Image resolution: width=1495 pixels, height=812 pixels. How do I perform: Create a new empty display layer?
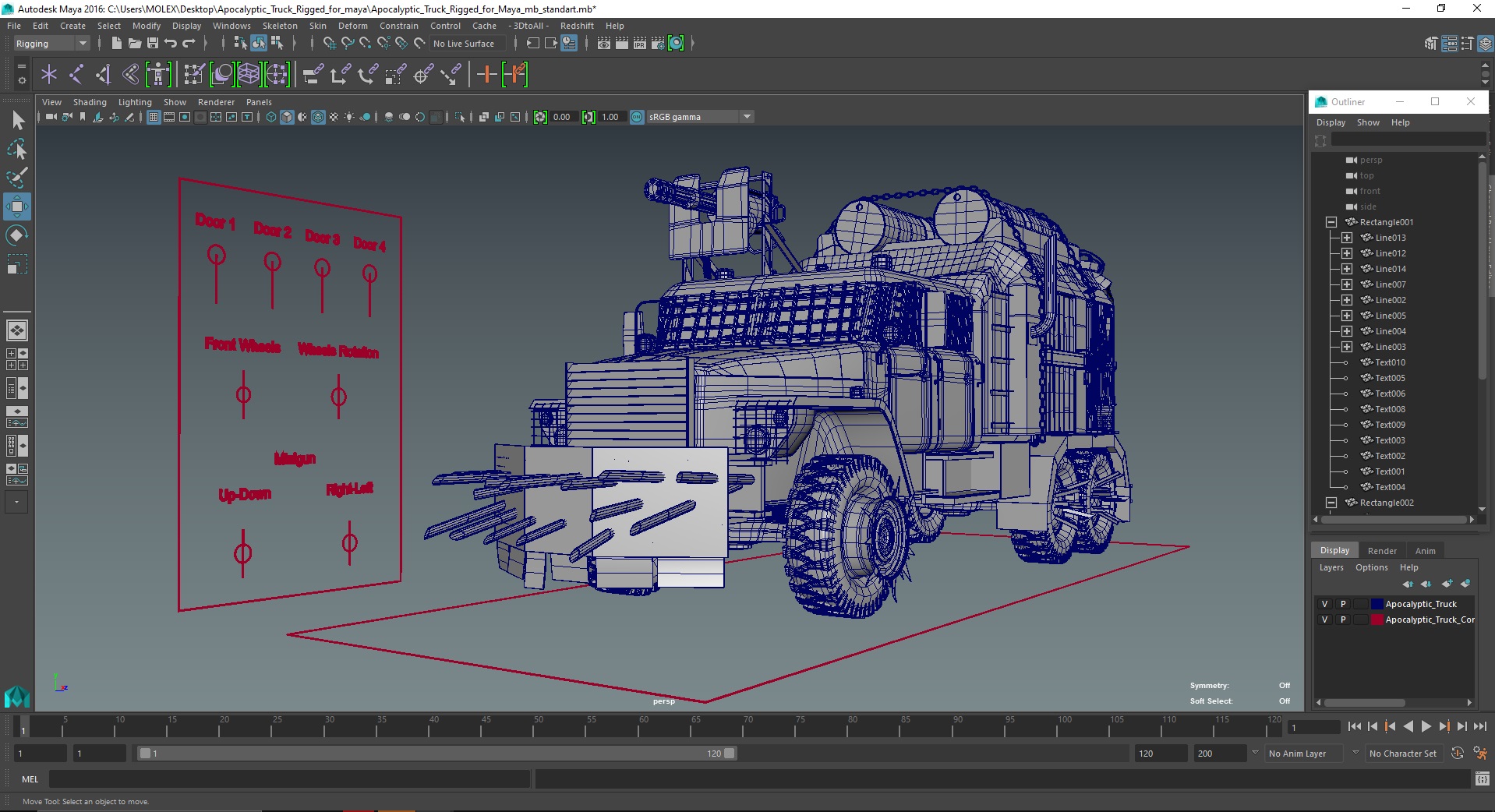pos(1447,584)
